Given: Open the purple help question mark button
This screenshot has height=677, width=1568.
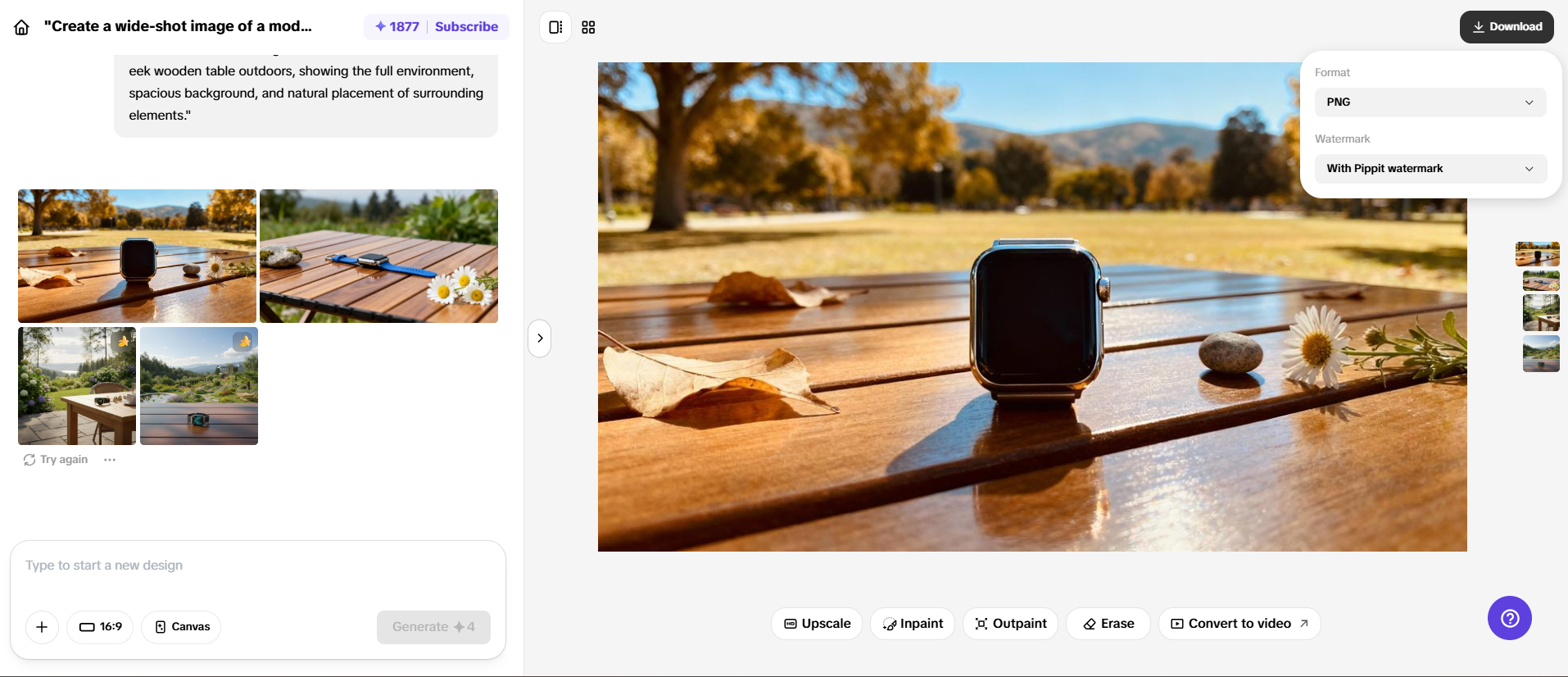Looking at the screenshot, I should (x=1509, y=618).
